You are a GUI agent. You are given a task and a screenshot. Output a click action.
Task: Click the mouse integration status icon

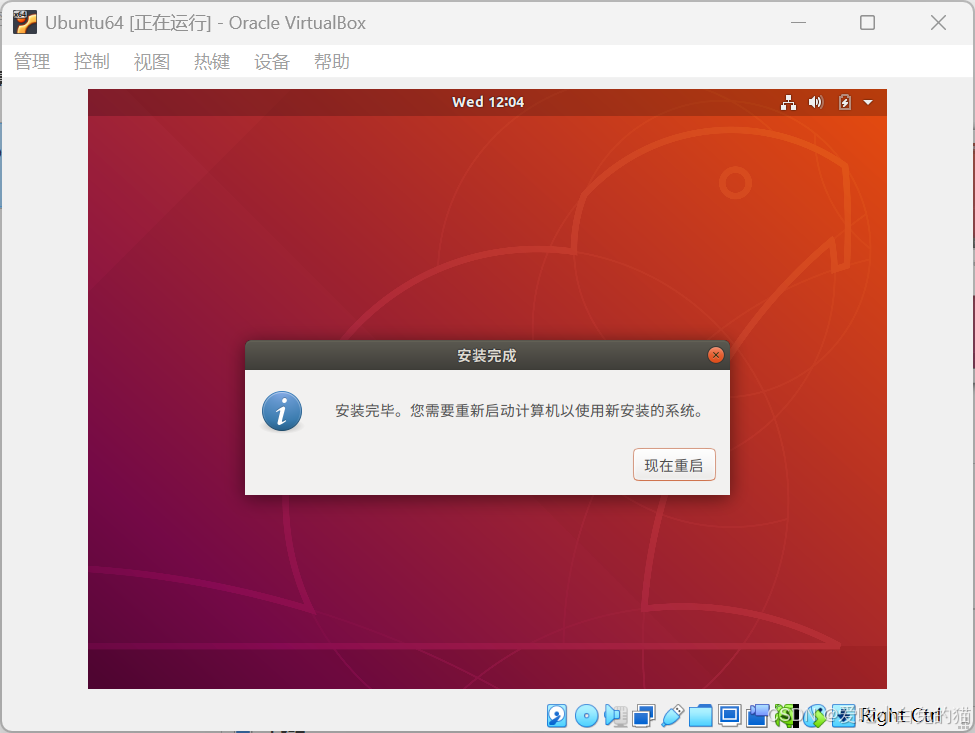(x=815, y=716)
